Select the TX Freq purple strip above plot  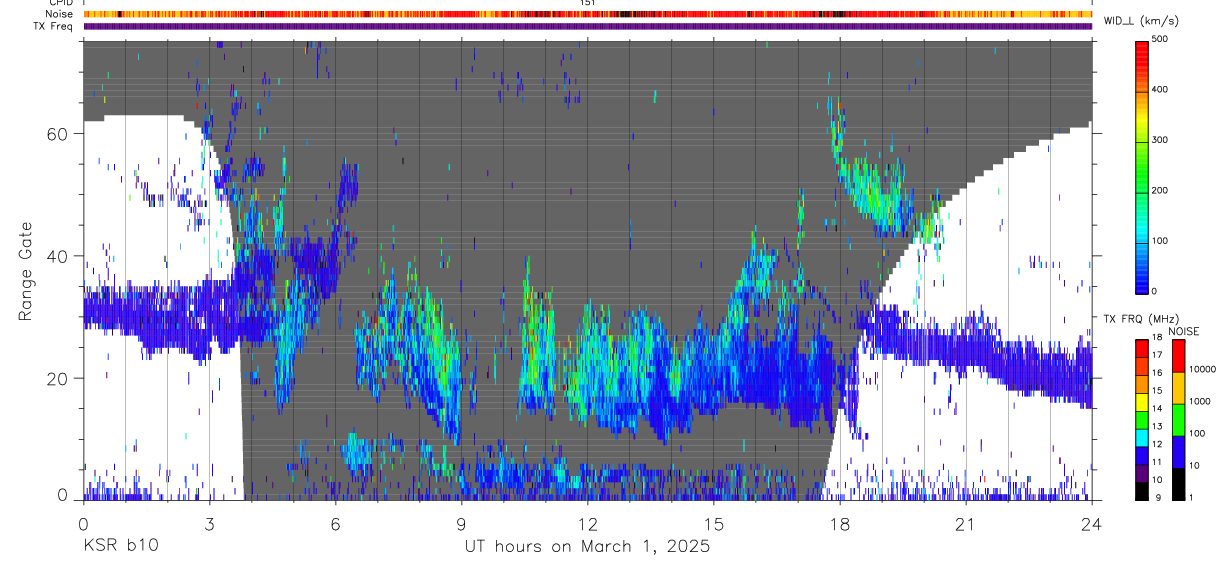pos(587,26)
